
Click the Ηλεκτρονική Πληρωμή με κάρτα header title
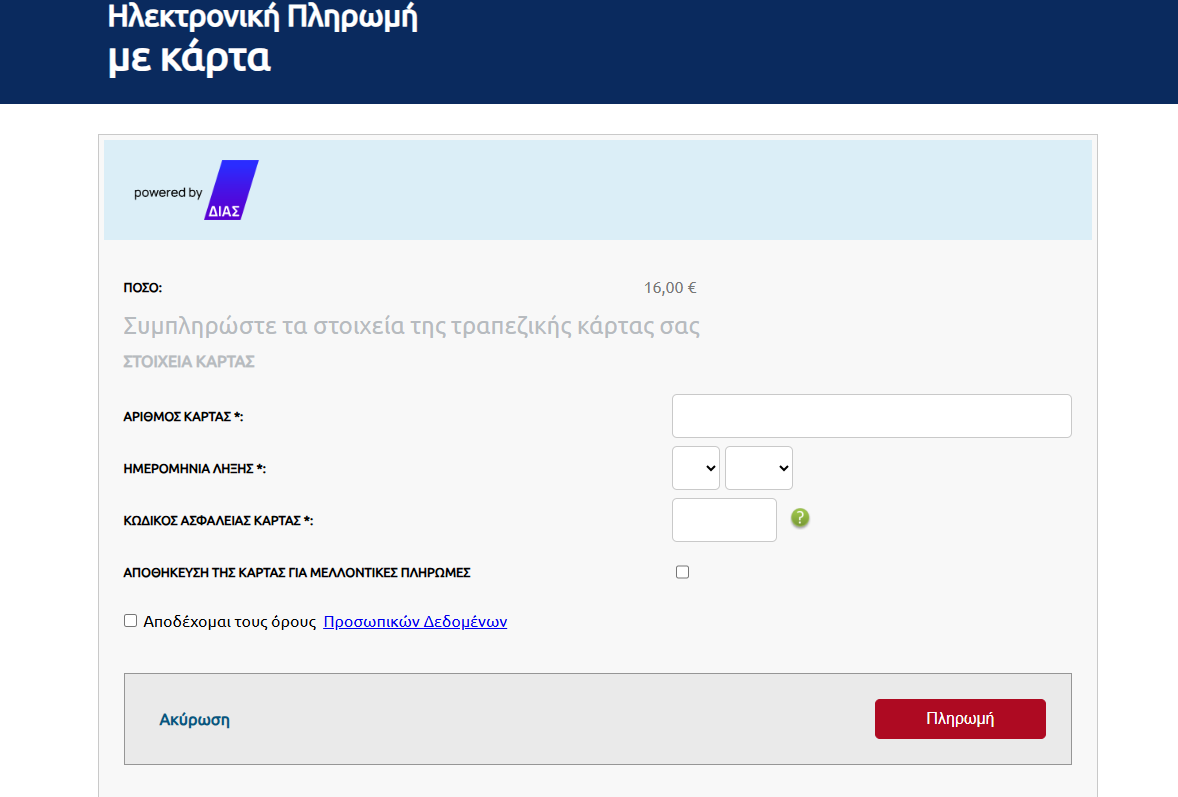[262, 38]
